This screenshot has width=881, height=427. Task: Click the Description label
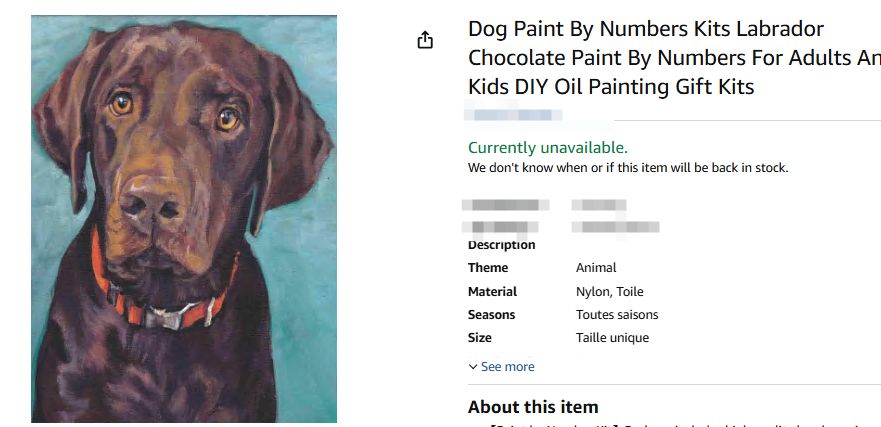pos(501,245)
